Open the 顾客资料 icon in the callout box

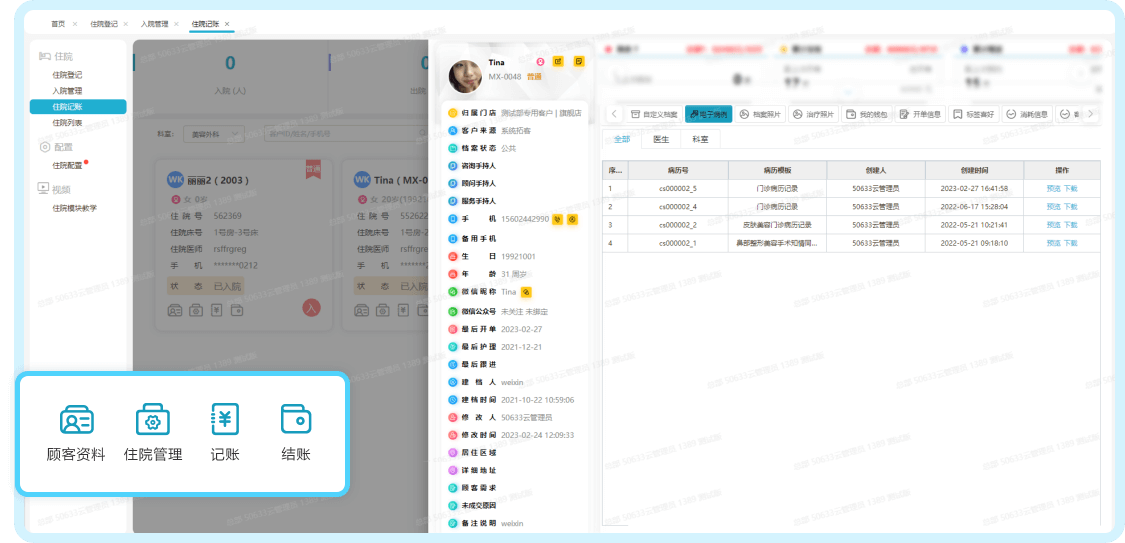(76, 420)
